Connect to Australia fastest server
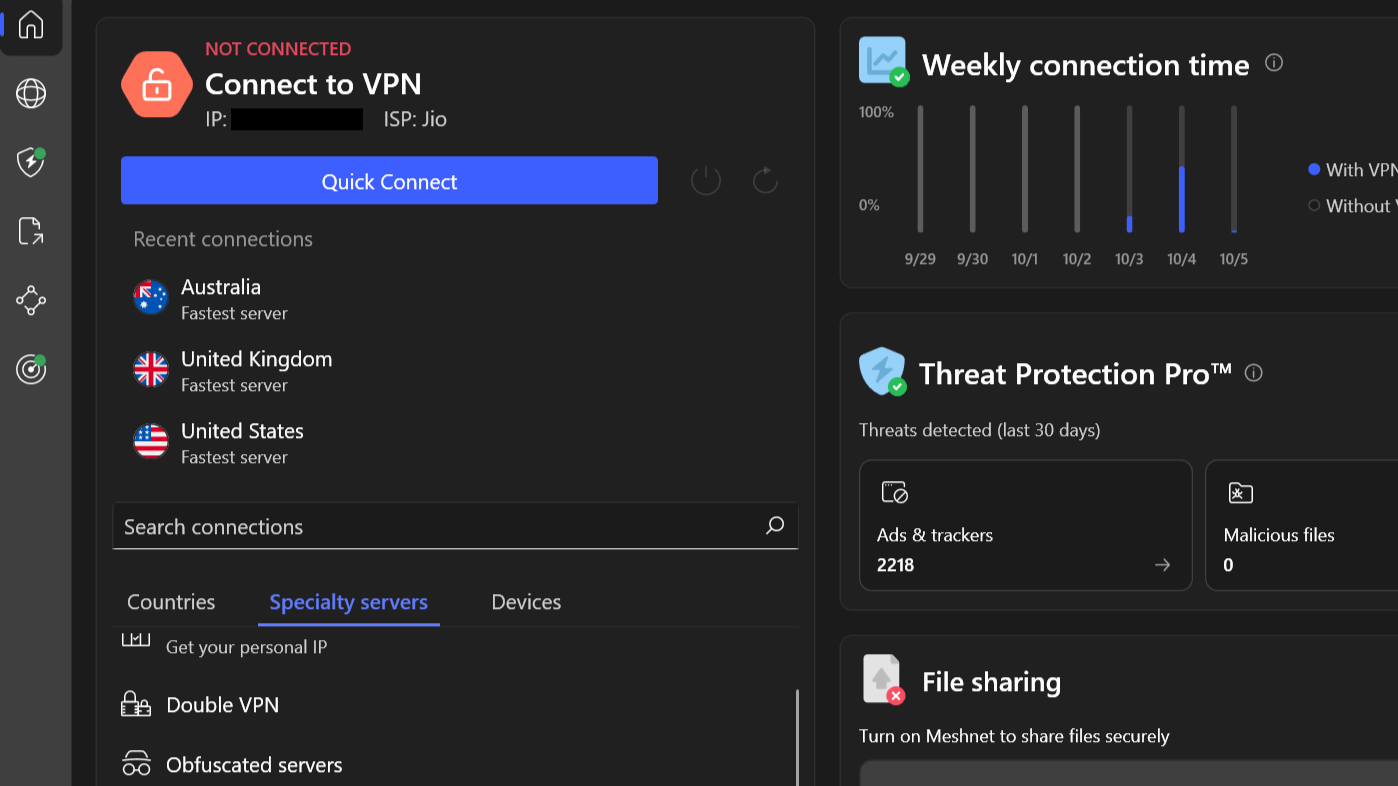The image size is (1398, 786). point(455,299)
